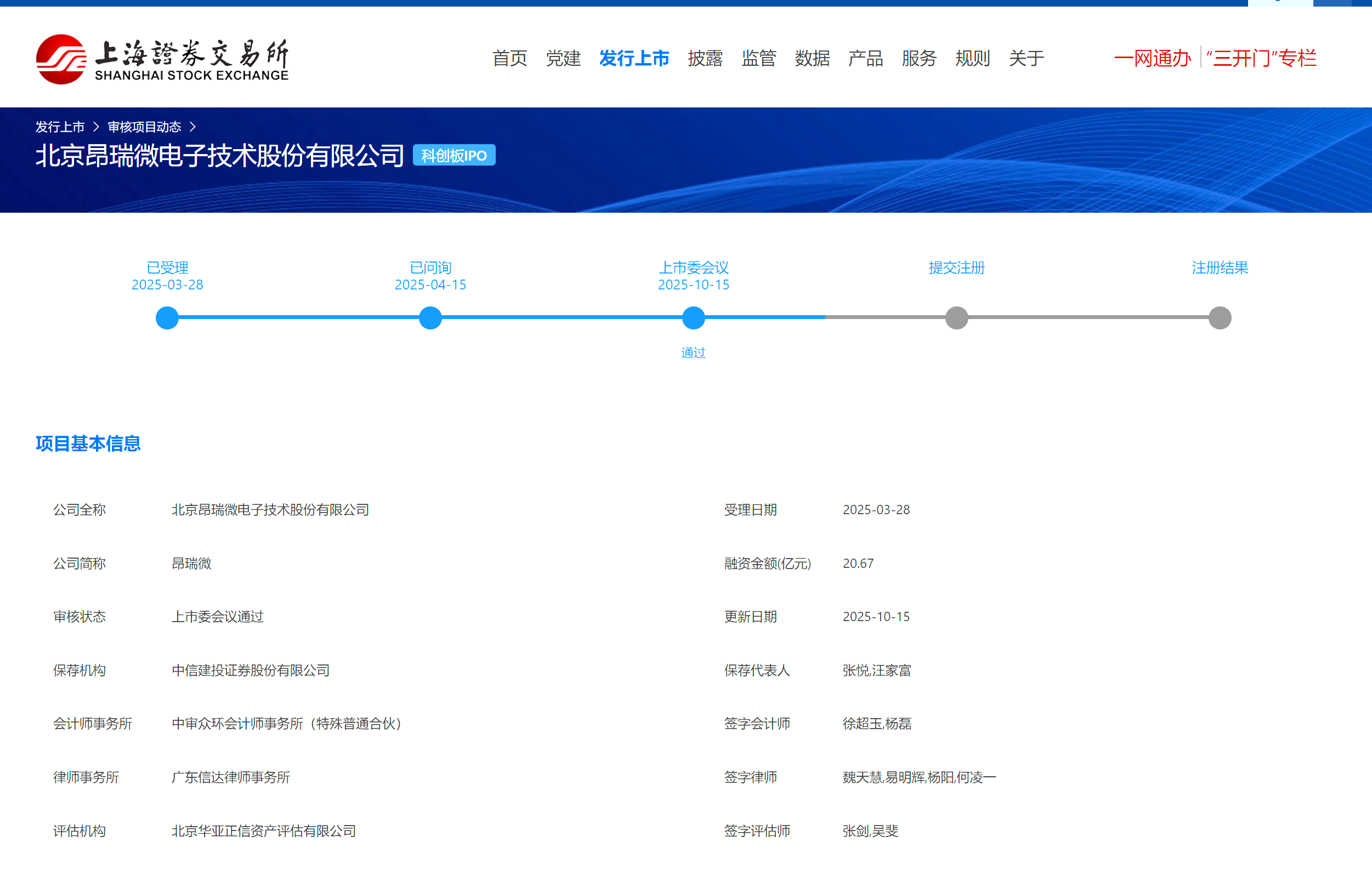Open the "三开门"专栏 link
The height and width of the screenshot is (876, 1372).
(1261, 58)
